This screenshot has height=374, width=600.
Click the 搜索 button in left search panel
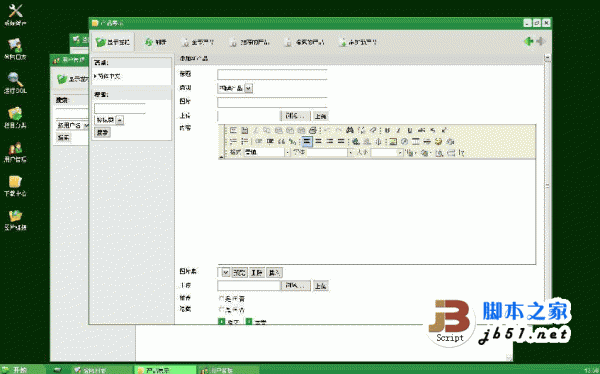point(102,132)
